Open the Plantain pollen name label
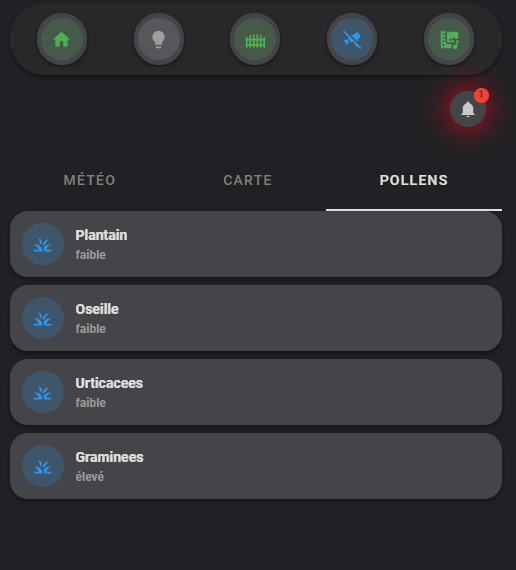 coord(101,235)
